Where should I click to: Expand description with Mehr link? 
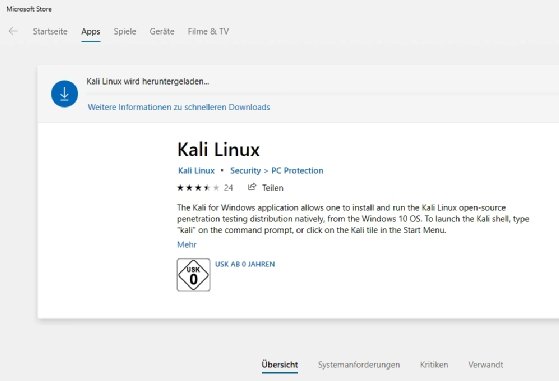[187, 244]
